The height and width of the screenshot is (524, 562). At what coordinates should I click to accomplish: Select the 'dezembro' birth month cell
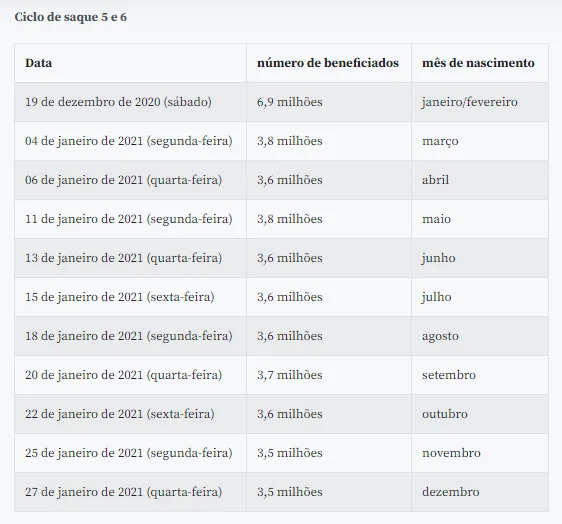[480, 492]
